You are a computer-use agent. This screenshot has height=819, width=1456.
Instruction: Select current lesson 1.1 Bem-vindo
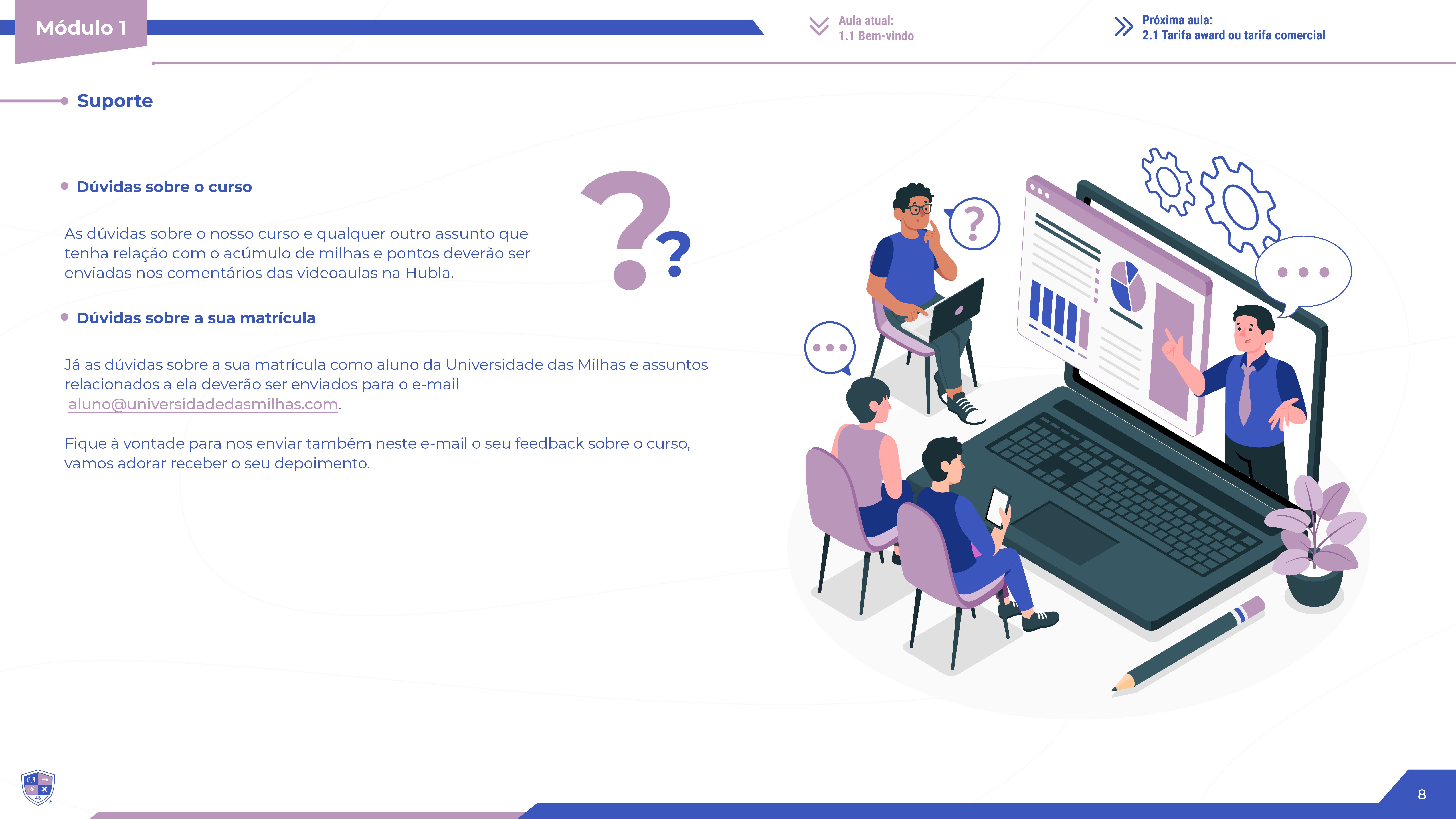(876, 36)
